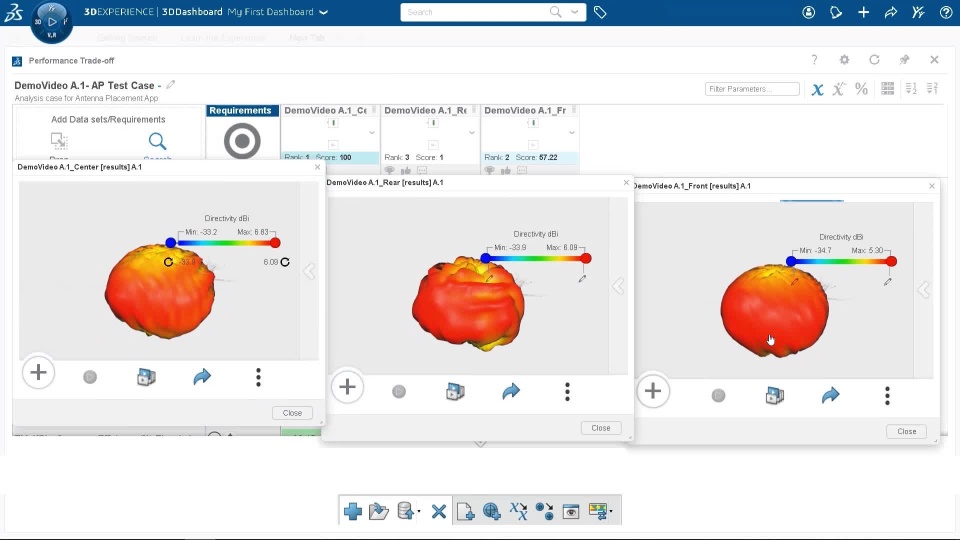Select the DemoVideo A.1_Fr column header
The width and height of the screenshot is (960, 540).
(525, 111)
